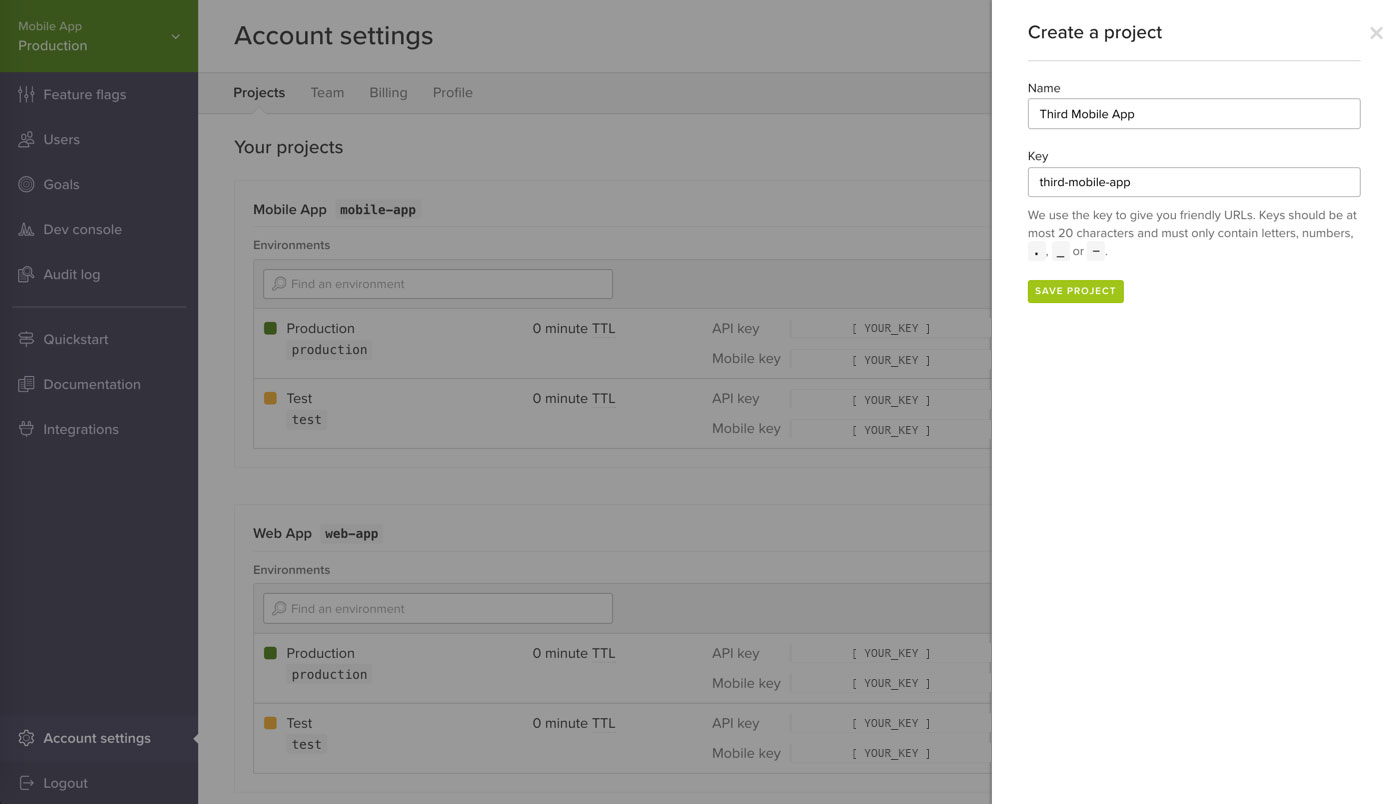Switch to the Team tab
The height and width of the screenshot is (804, 1394).
tap(327, 92)
